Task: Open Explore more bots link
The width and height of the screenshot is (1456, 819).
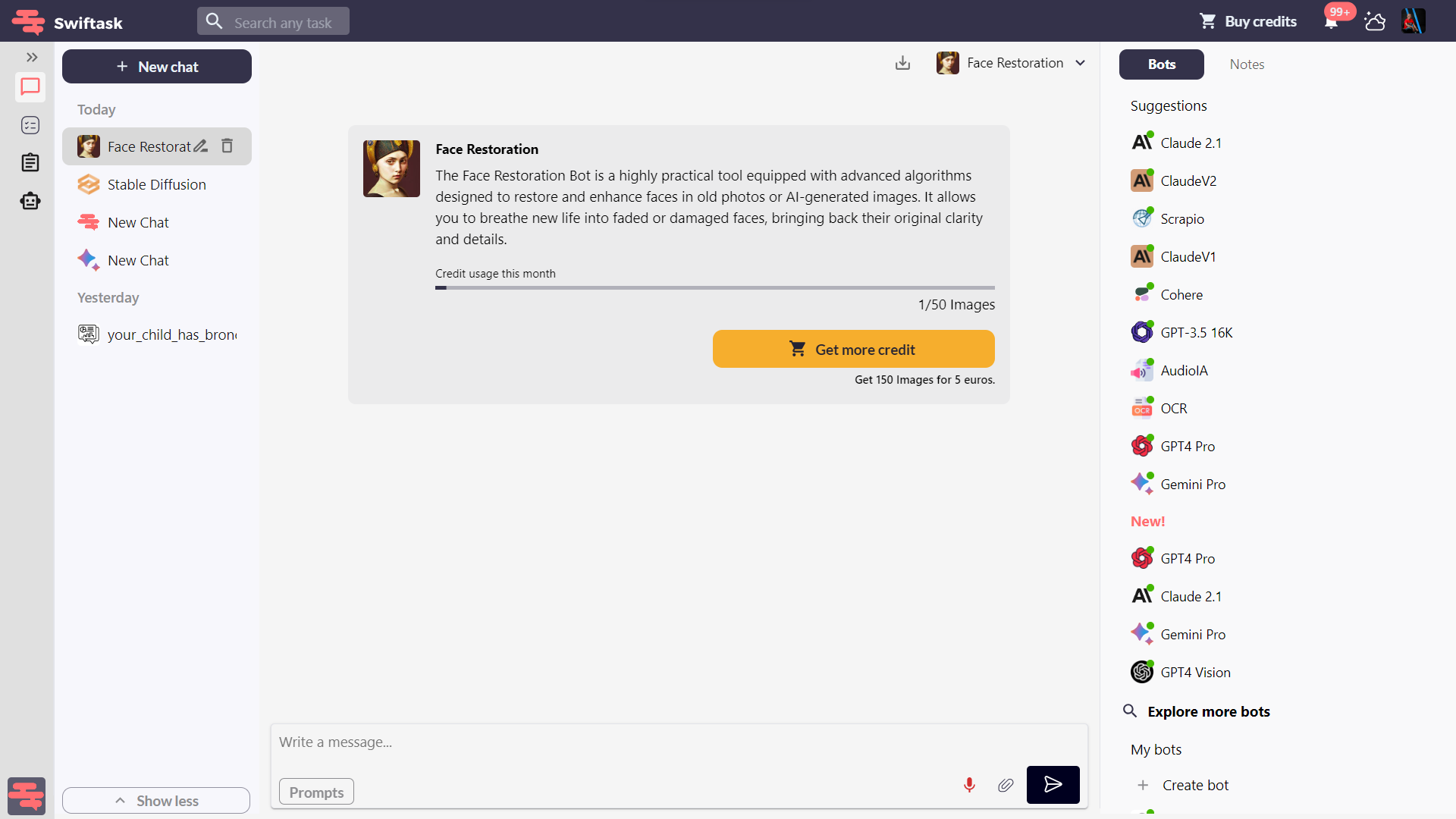Action: pyautogui.click(x=1208, y=711)
